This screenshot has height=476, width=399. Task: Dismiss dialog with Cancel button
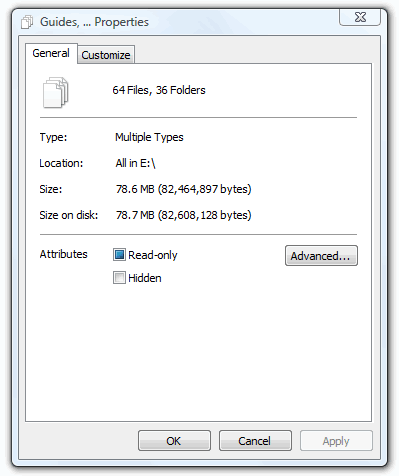coord(255,441)
